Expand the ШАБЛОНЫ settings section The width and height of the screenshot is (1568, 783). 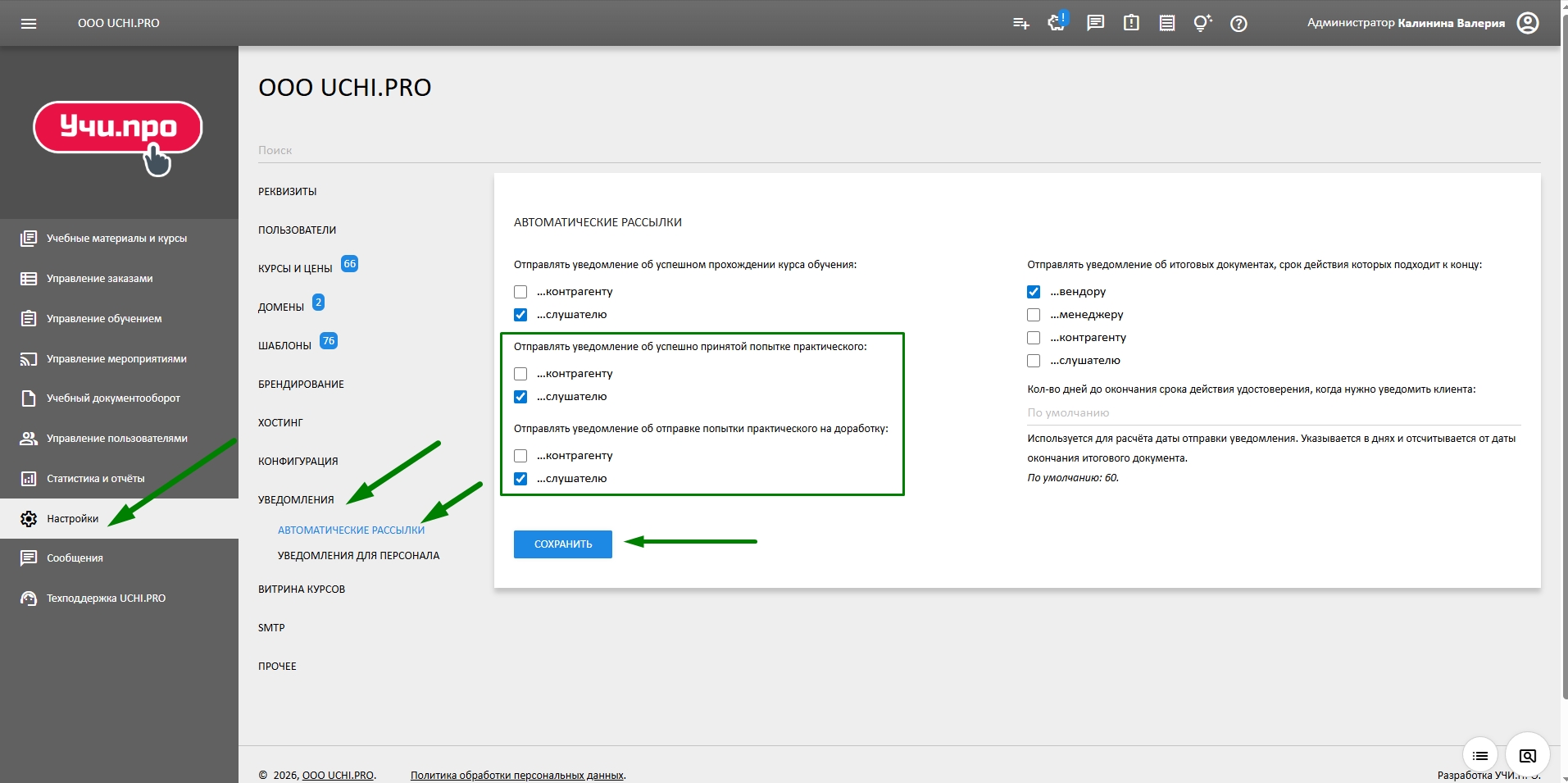[x=284, y=345]
